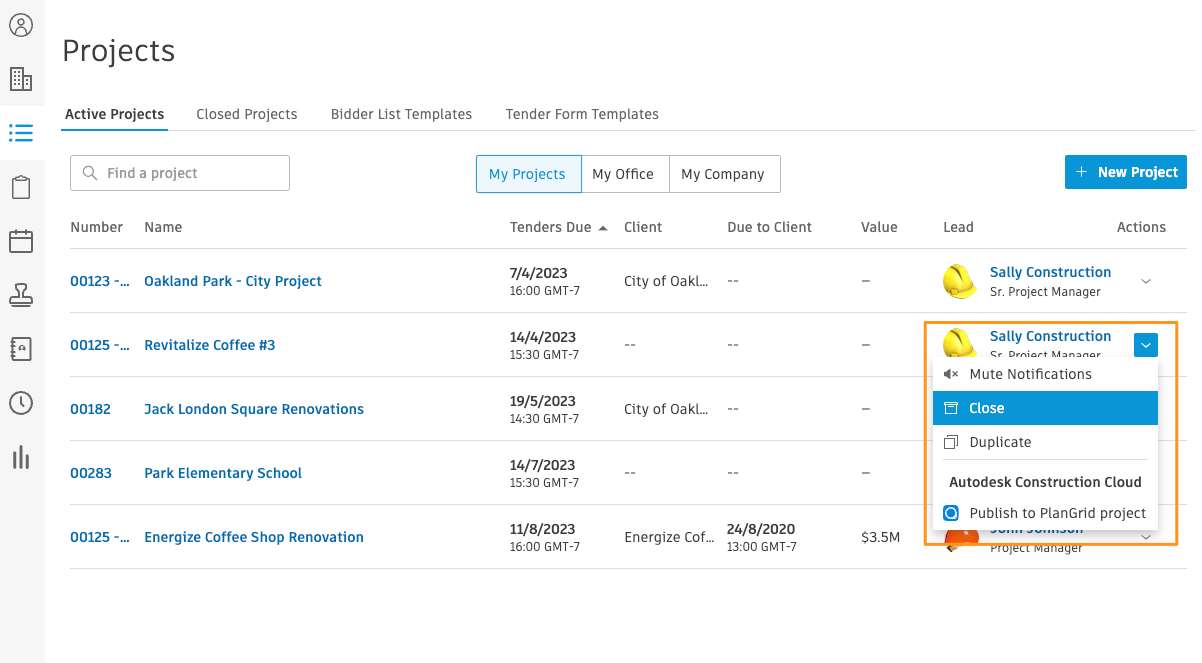The width and height of the screenshot is (1202, 663).
Task: Expand actions chevron for Energize Coffee Shop row
Action: (1147, 538)
